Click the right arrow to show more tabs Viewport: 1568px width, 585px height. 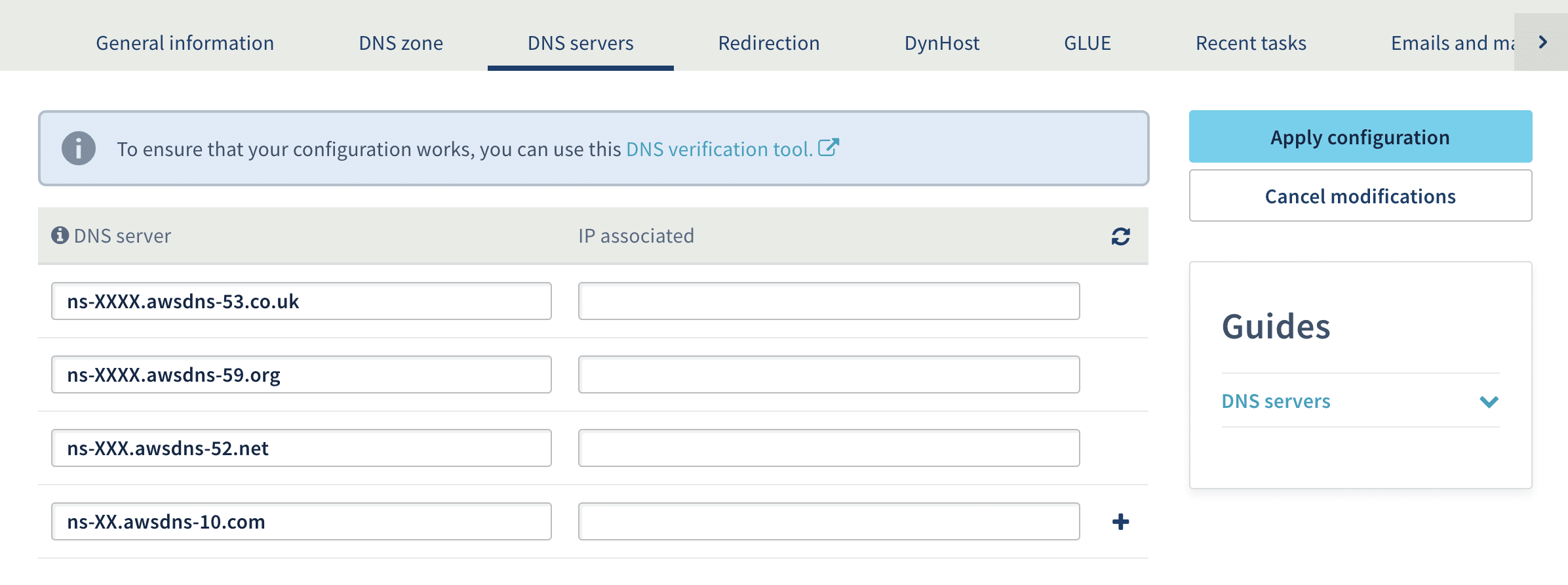pos(1543,42)
